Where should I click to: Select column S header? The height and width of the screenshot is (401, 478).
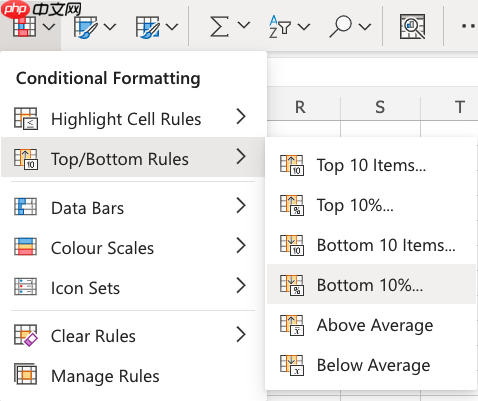coord(380,107)
